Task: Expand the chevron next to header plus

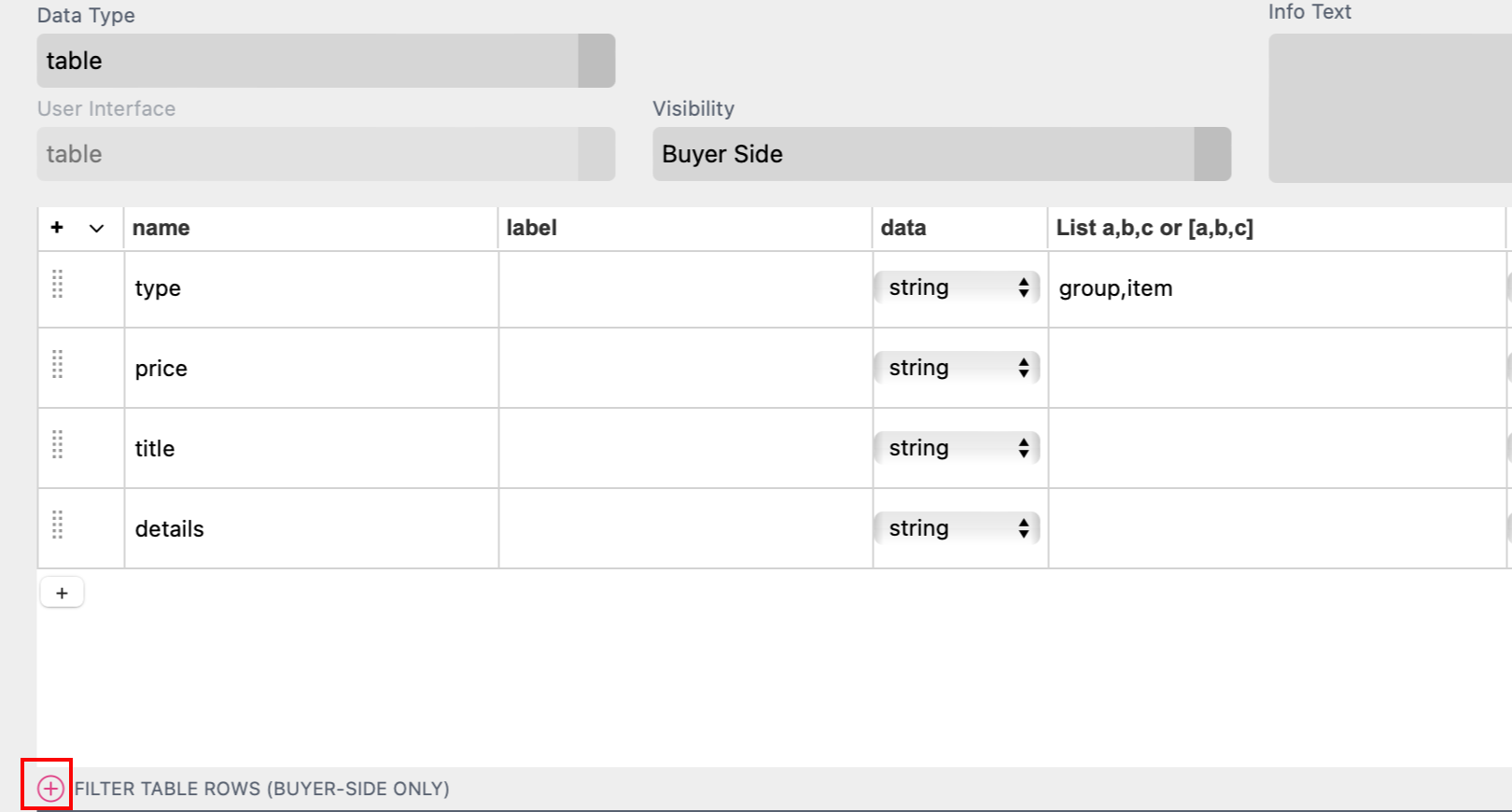Action: pos(96,229)
